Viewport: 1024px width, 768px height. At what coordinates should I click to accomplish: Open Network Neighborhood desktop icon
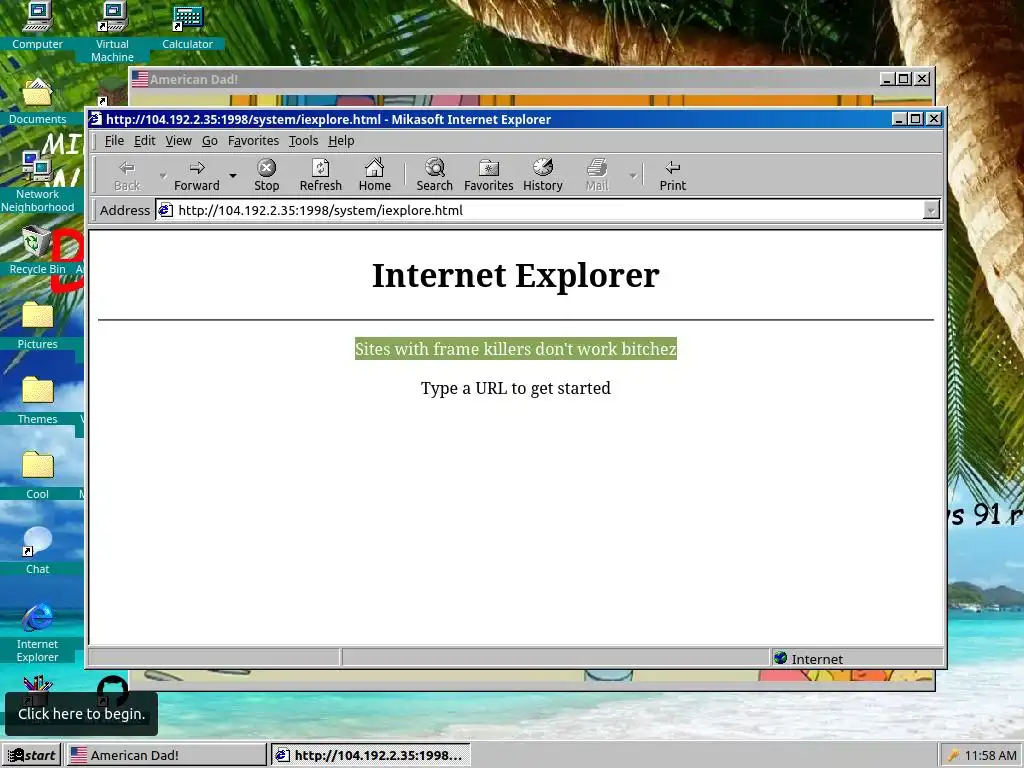tap(37, 182)
